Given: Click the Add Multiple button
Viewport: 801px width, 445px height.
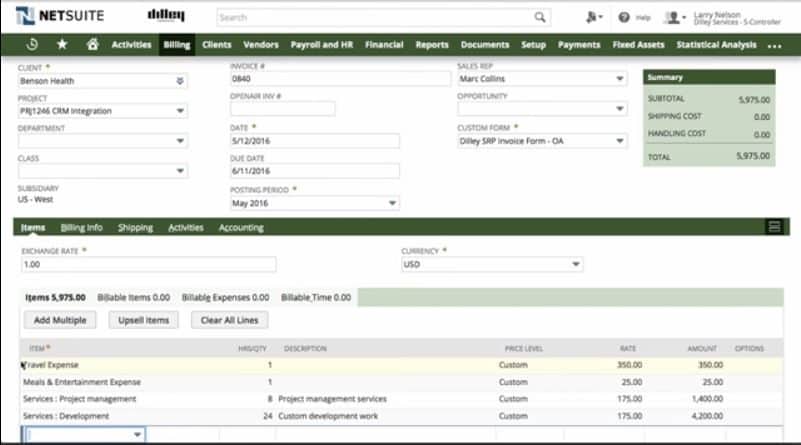Looking at the screenshot, I should click(60, 320).
